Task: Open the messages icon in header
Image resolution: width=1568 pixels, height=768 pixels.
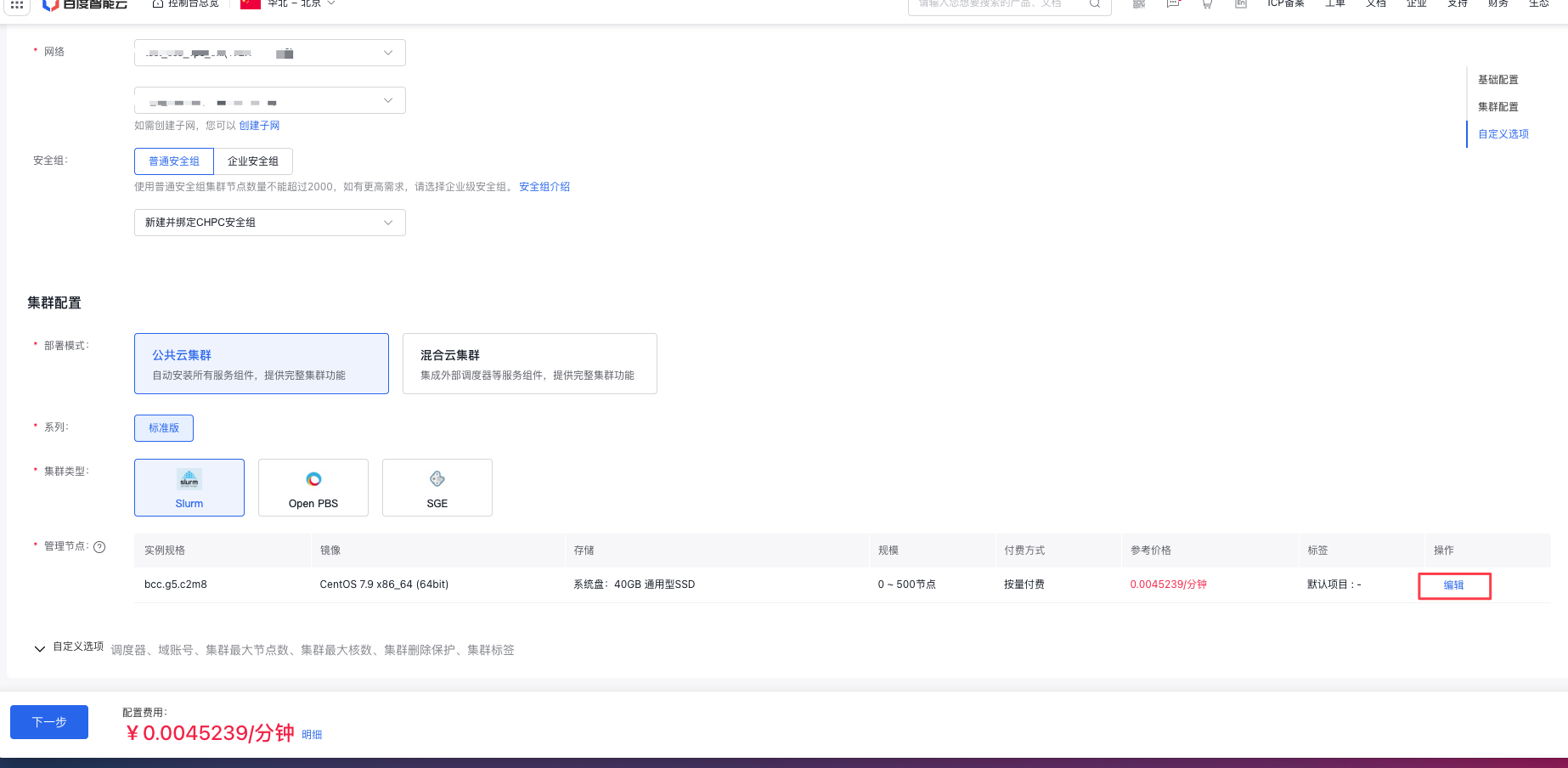Action: click(x=1173, y=4)
